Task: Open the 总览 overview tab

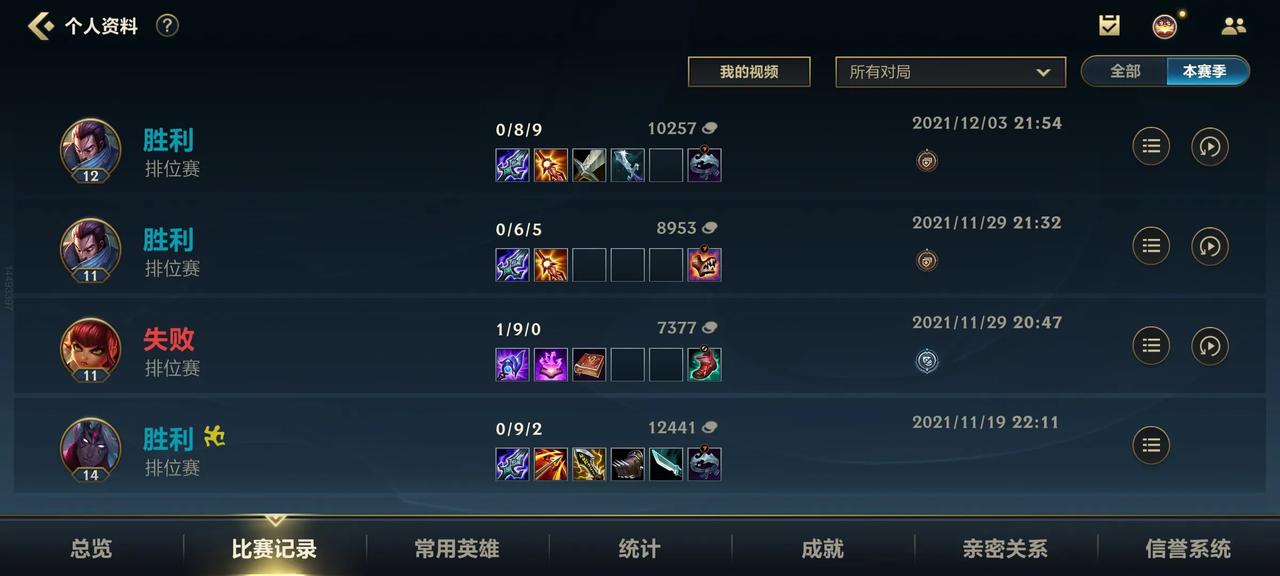Action: (x=91, y=548)
